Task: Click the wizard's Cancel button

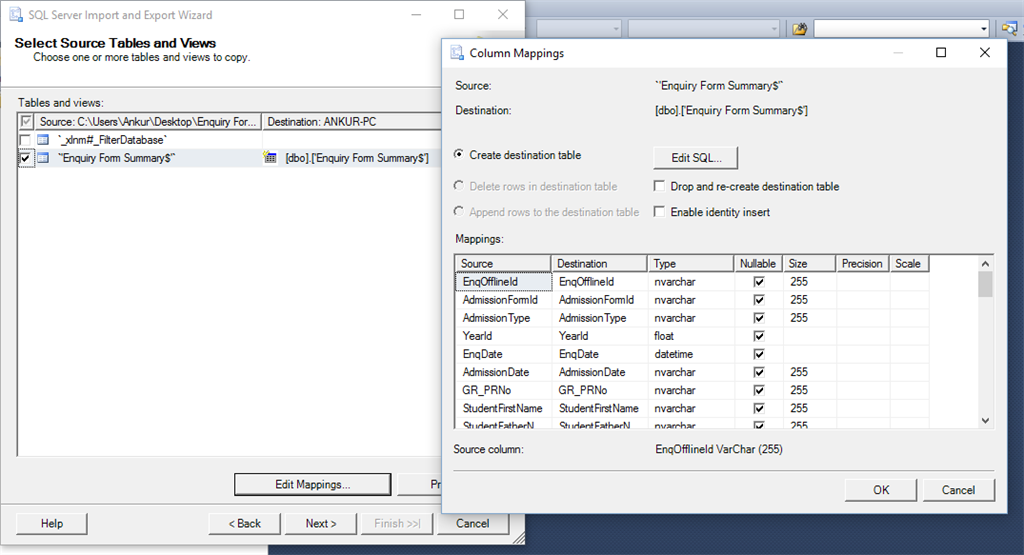Action: click(x=473, y=524)
